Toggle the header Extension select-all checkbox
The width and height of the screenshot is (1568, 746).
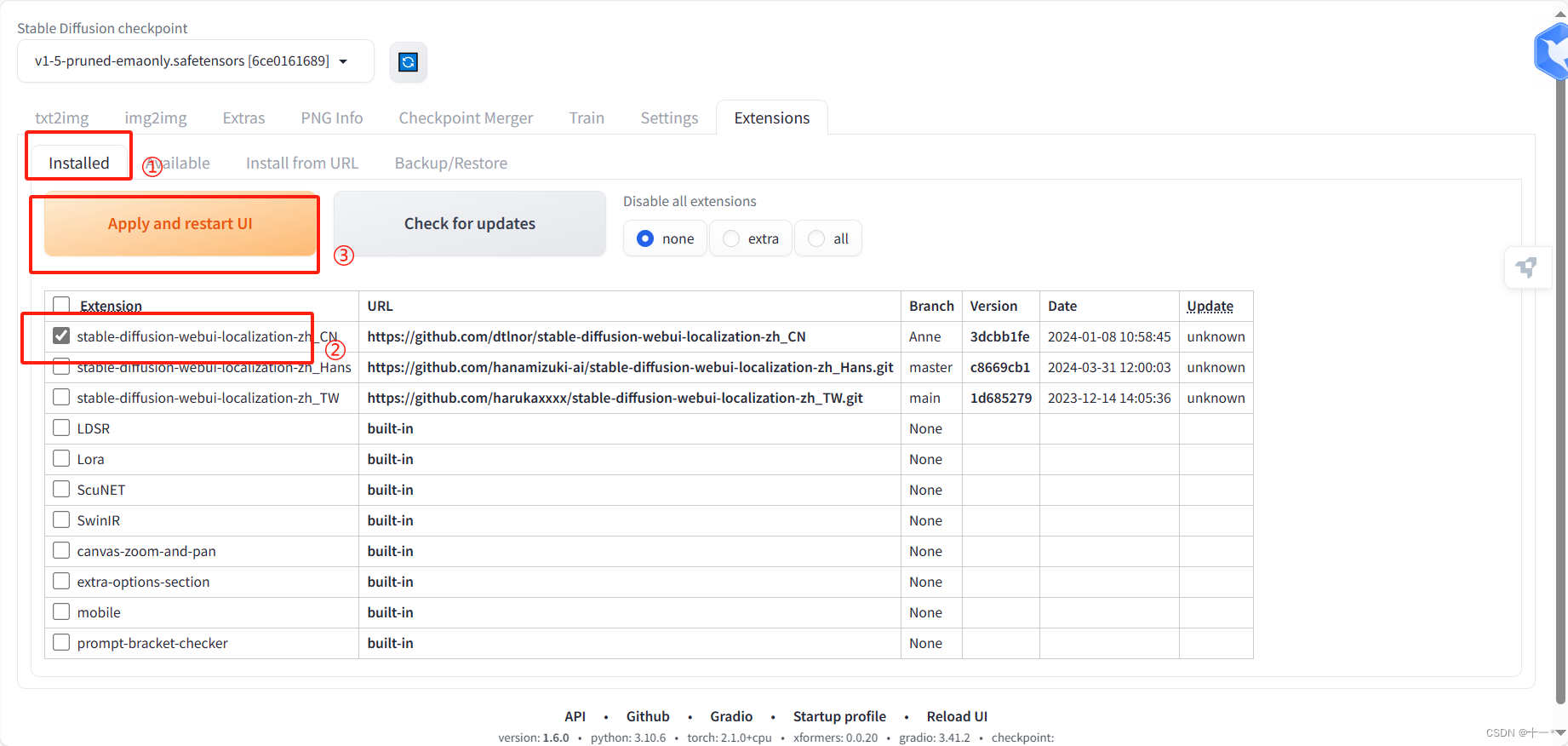point(61,305)
